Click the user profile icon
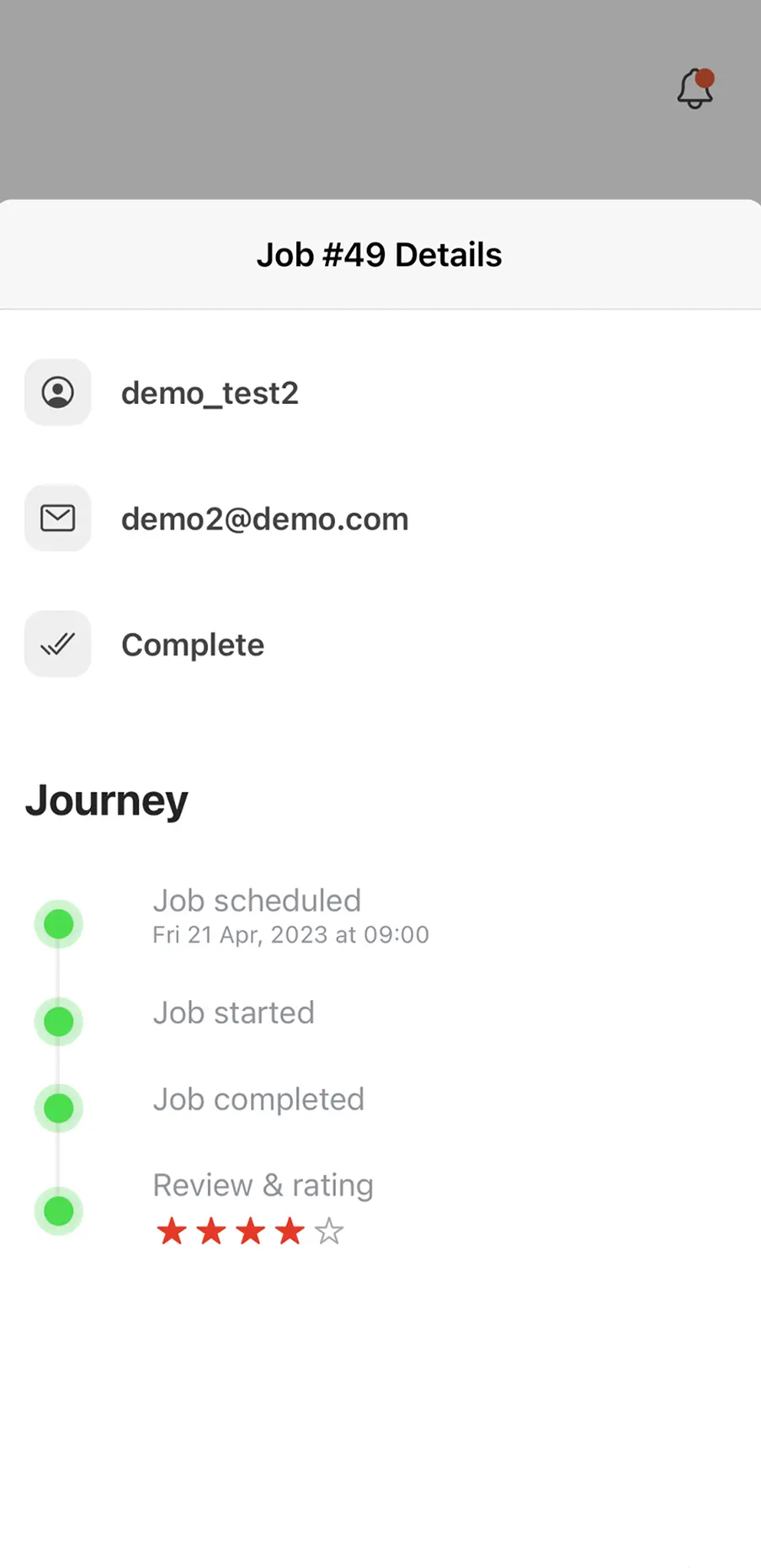 [57, 392]
